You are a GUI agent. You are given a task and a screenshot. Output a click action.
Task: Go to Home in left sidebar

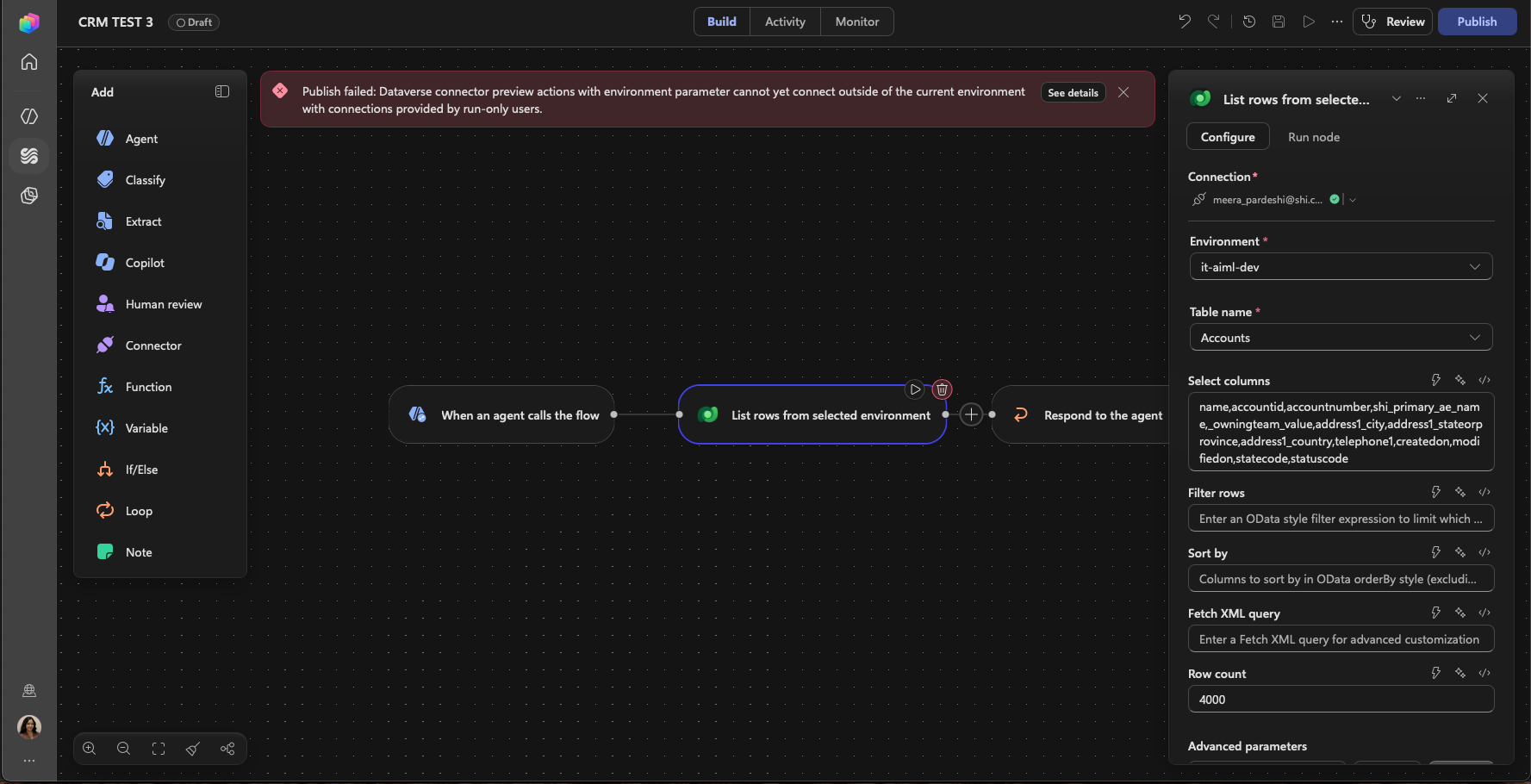[29, 62]
